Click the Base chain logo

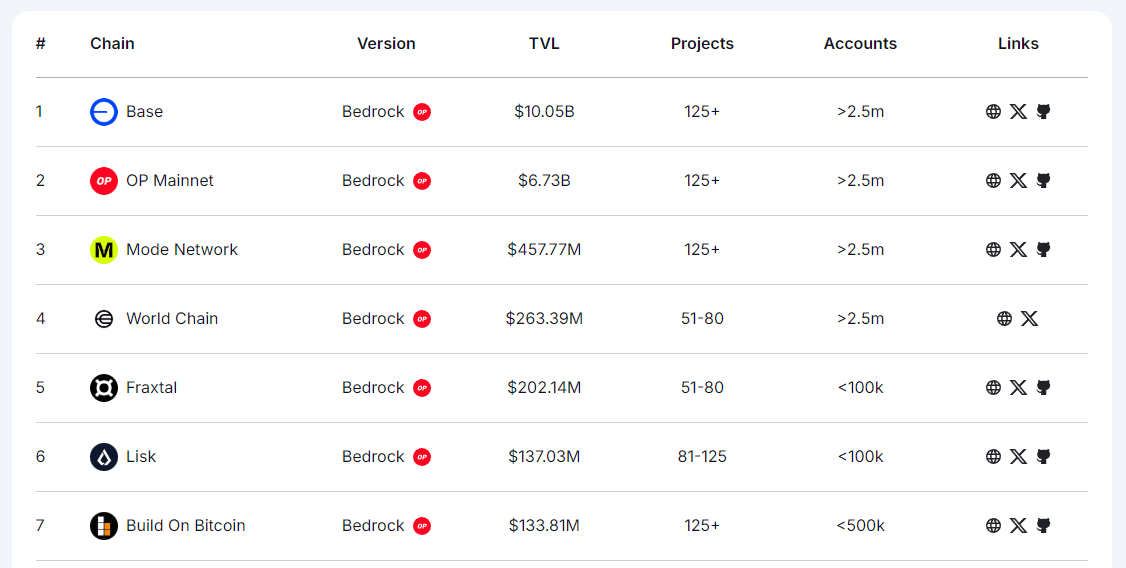103,112
